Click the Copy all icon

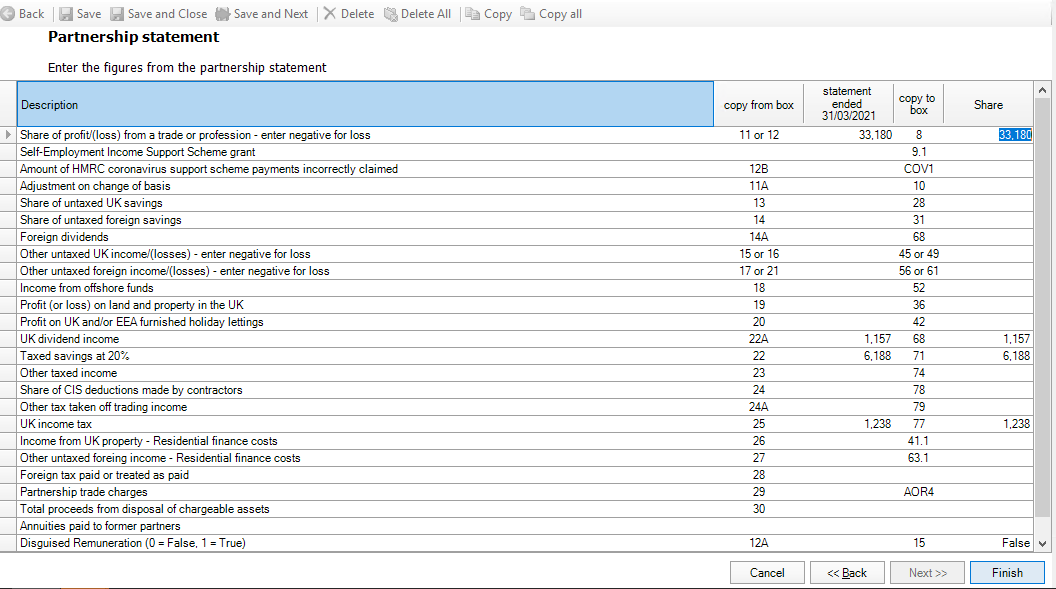point(528,13)
